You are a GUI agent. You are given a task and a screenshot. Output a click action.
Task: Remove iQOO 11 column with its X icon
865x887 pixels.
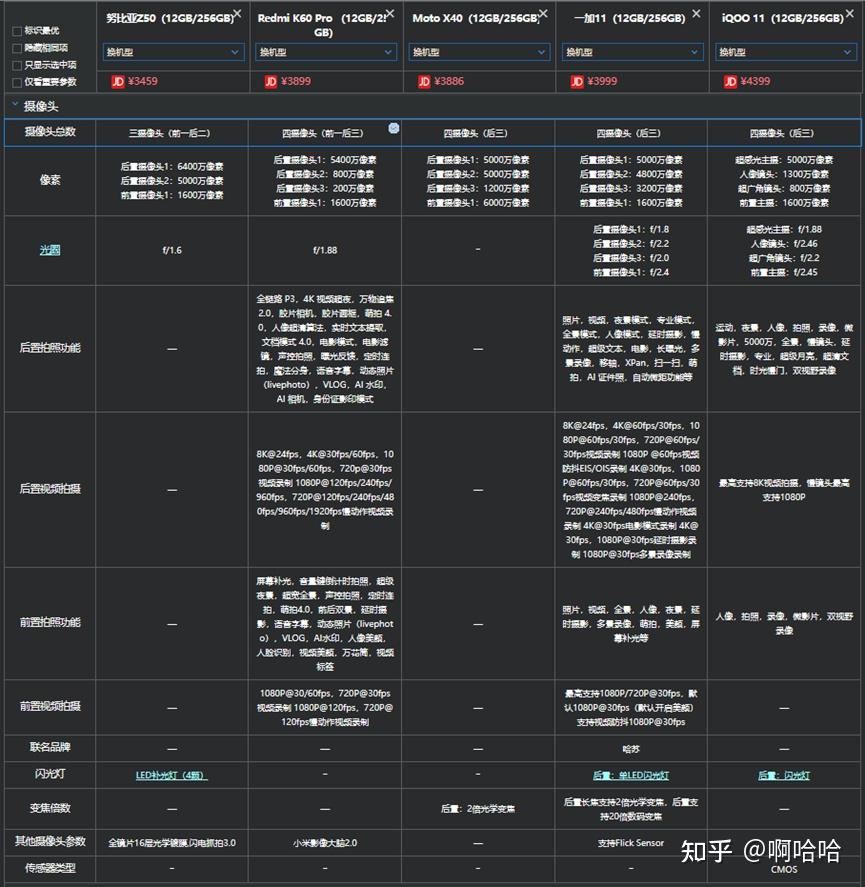[850, 13]
